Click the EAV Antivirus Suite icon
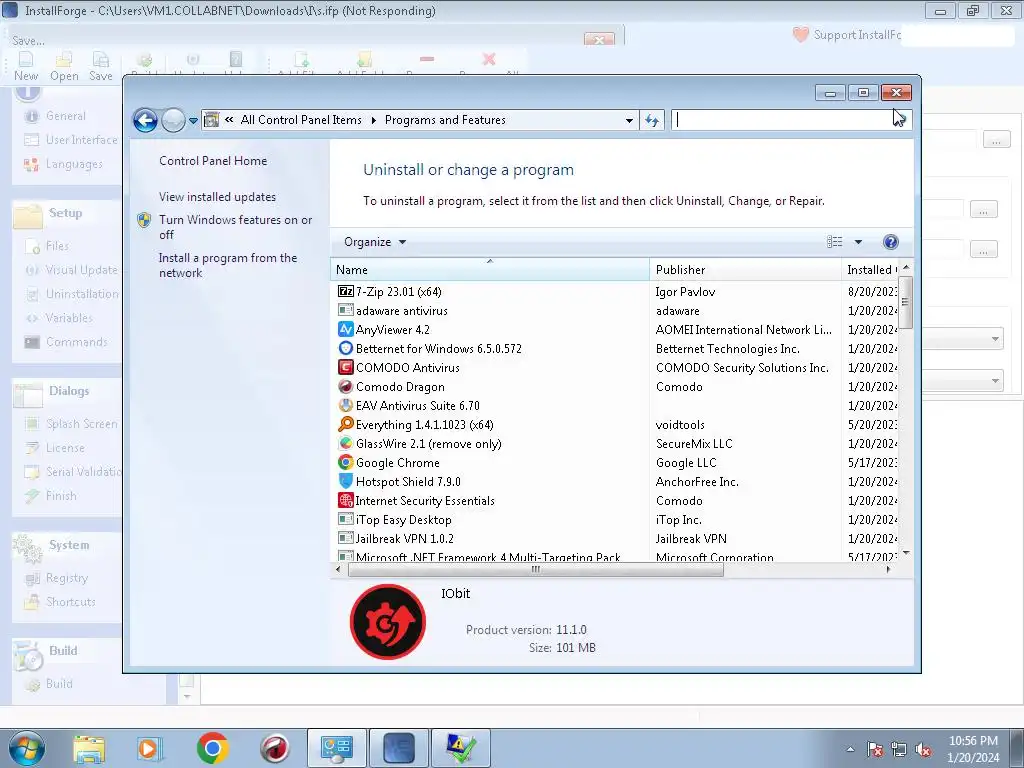 pos(345,406)
